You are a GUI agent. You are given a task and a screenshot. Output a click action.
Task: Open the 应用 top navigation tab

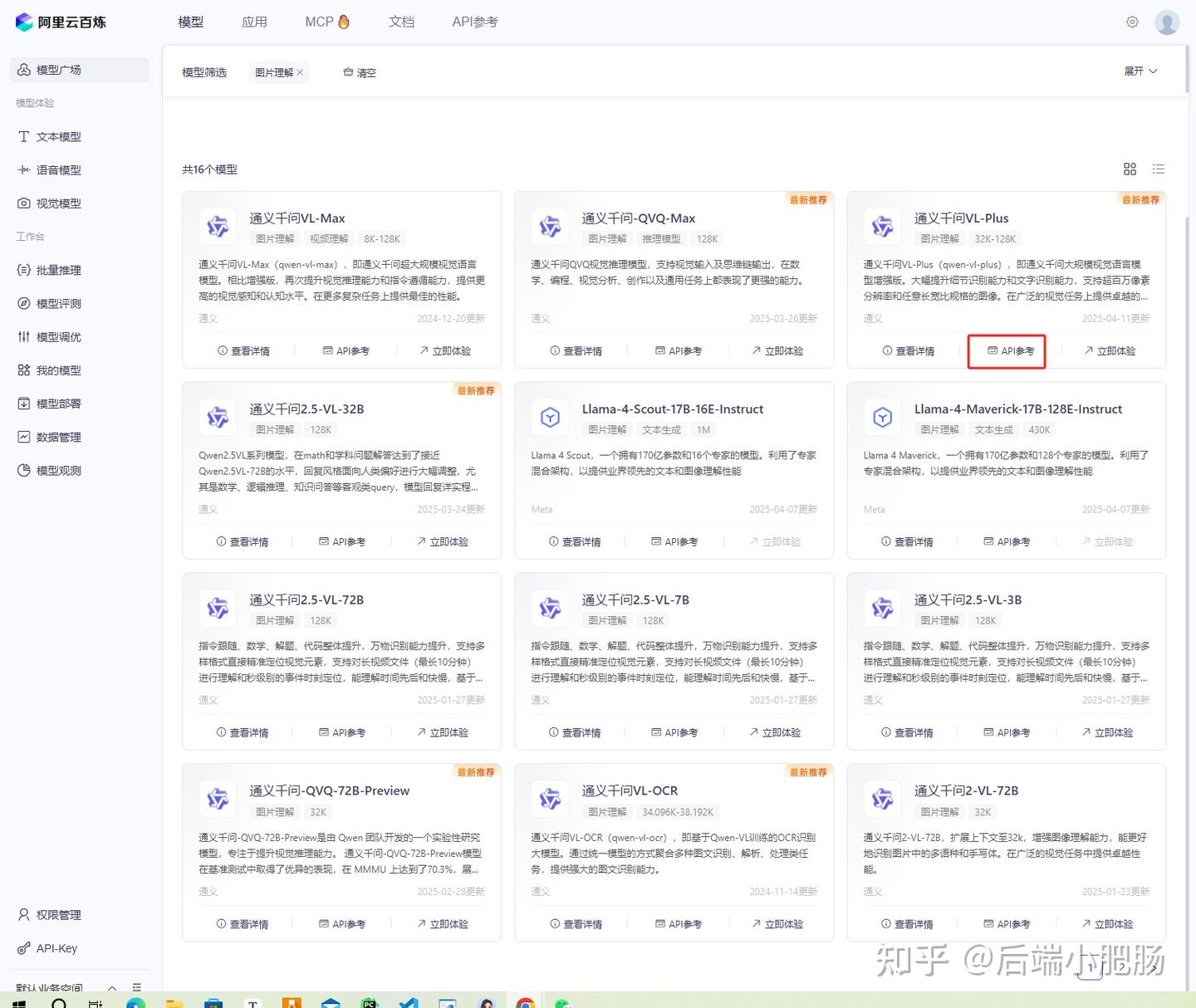click(x=254, y=22)
